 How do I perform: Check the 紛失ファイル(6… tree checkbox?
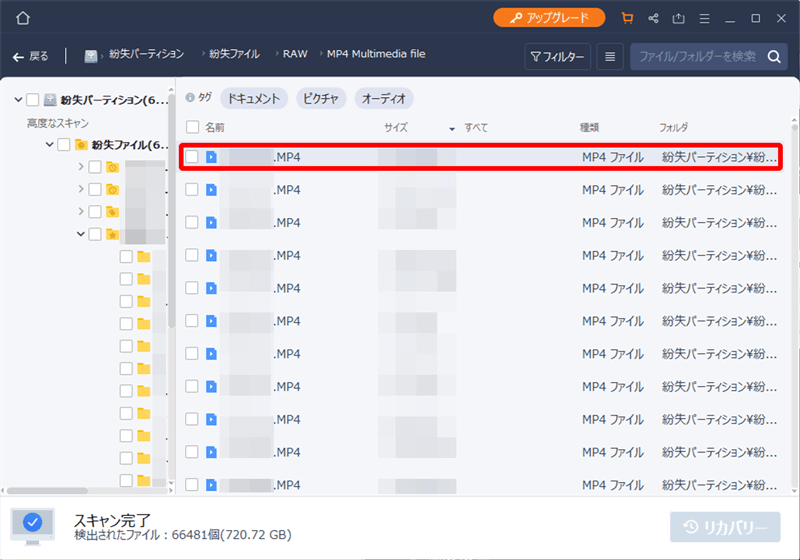(x=64, y=144)
